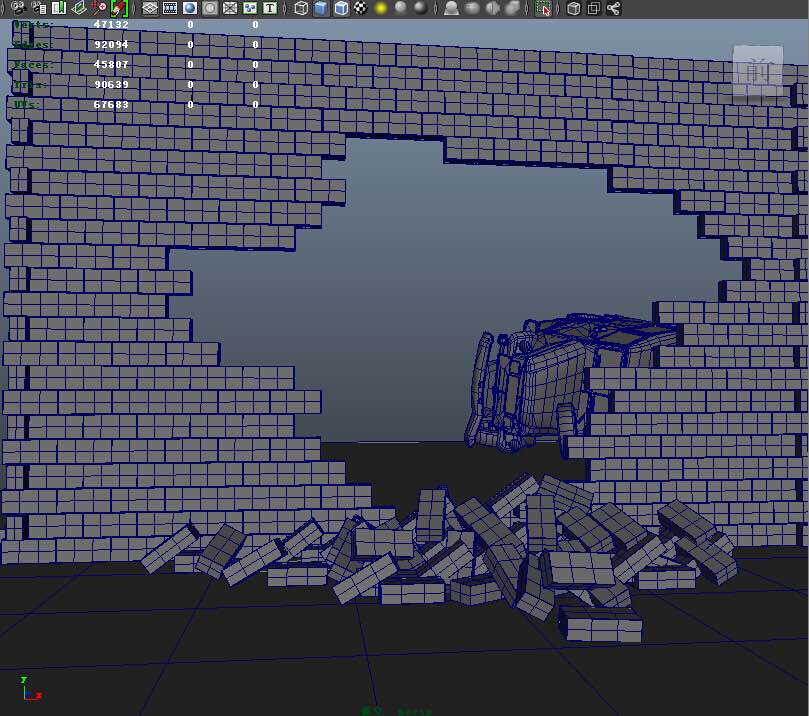The height and width of the screenshot is (716, 809).
Task: Toggle the viewport Grid display
Action: [150, 8]
